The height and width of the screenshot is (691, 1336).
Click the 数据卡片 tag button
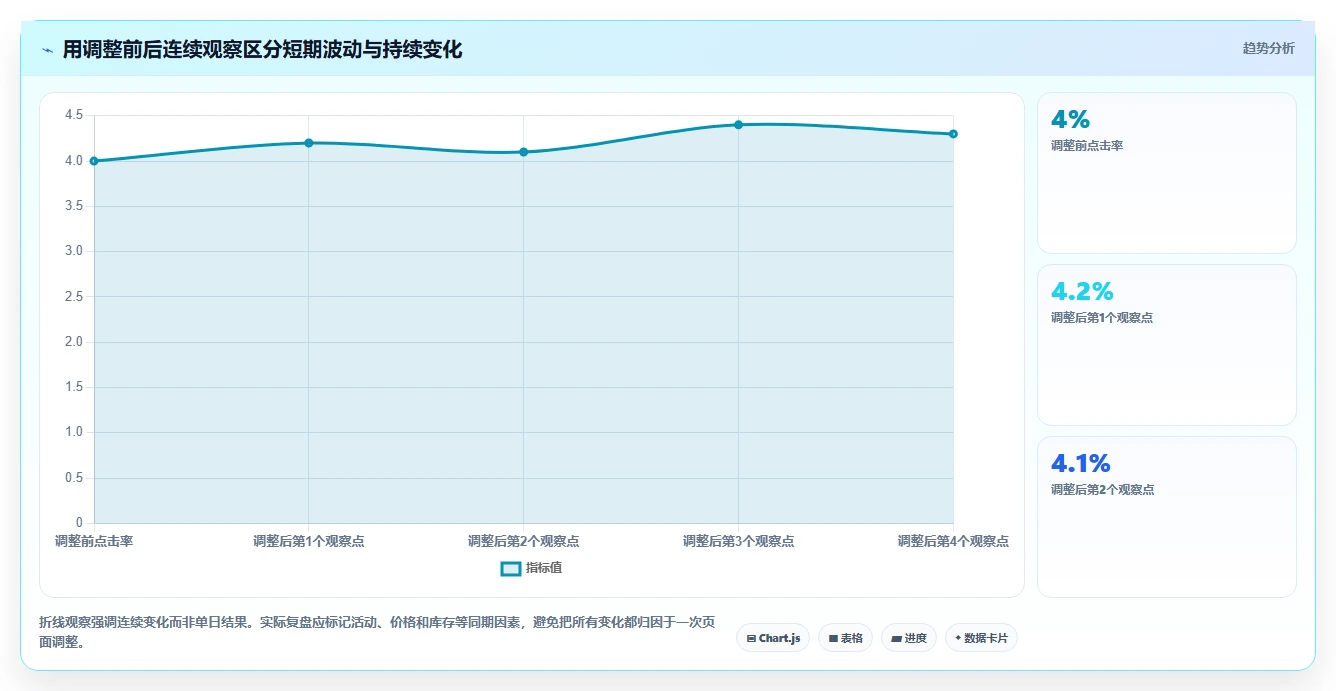[981, 638]
